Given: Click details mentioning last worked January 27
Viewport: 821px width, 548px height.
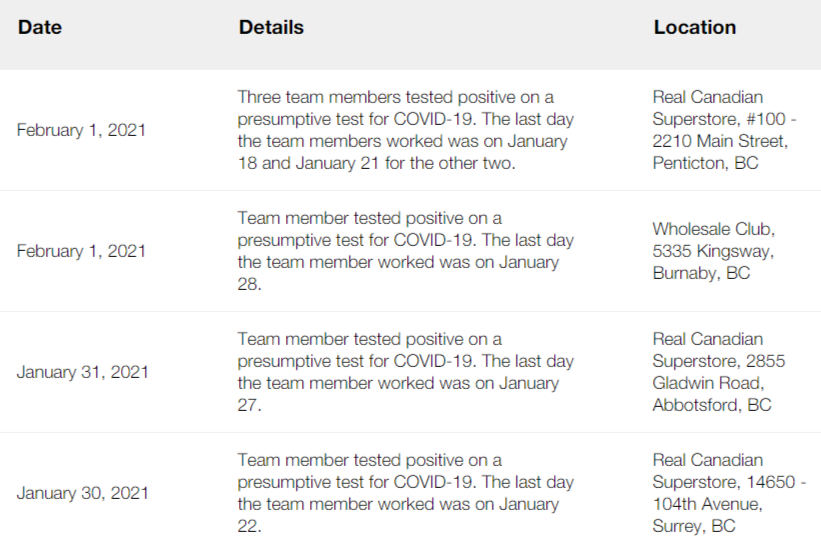Looking at the screenshot, I should click(x=406, y=372).
